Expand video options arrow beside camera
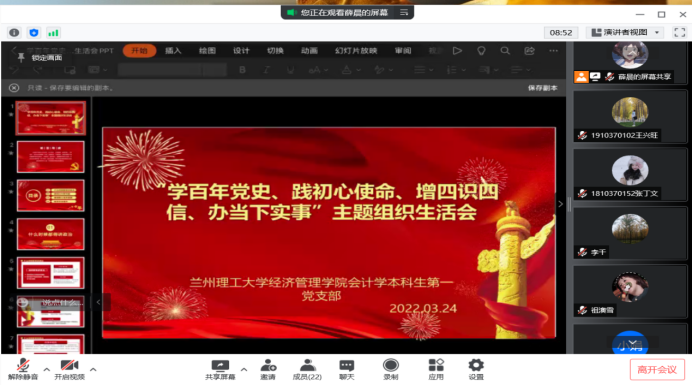Viewport: 692px width, 385px height. pos(93,369)
